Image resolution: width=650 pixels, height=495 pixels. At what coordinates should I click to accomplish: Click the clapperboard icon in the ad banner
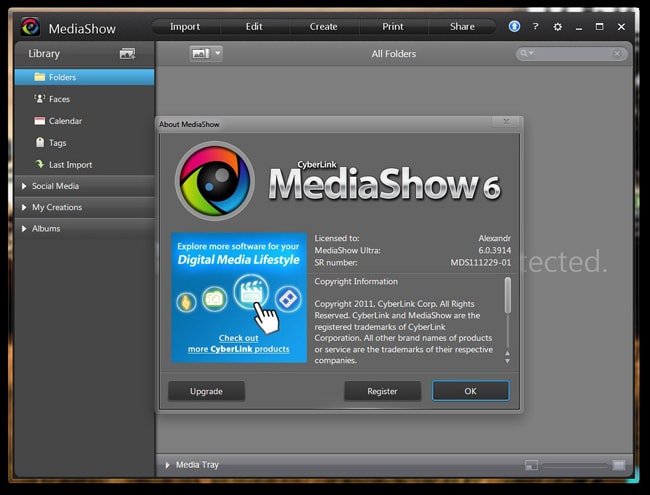tap(251, 292)
